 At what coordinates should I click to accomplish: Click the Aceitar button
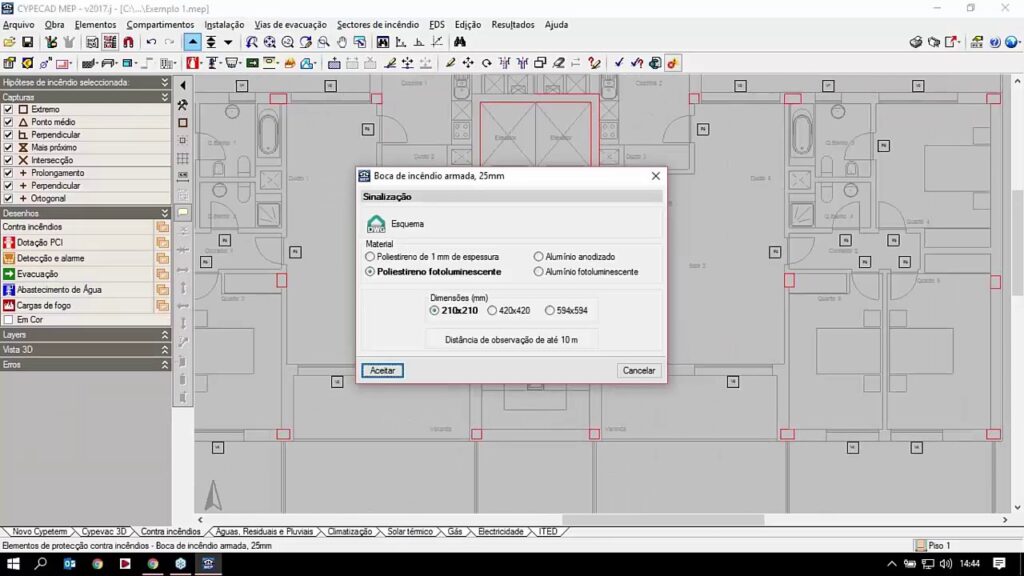[382, 370]
